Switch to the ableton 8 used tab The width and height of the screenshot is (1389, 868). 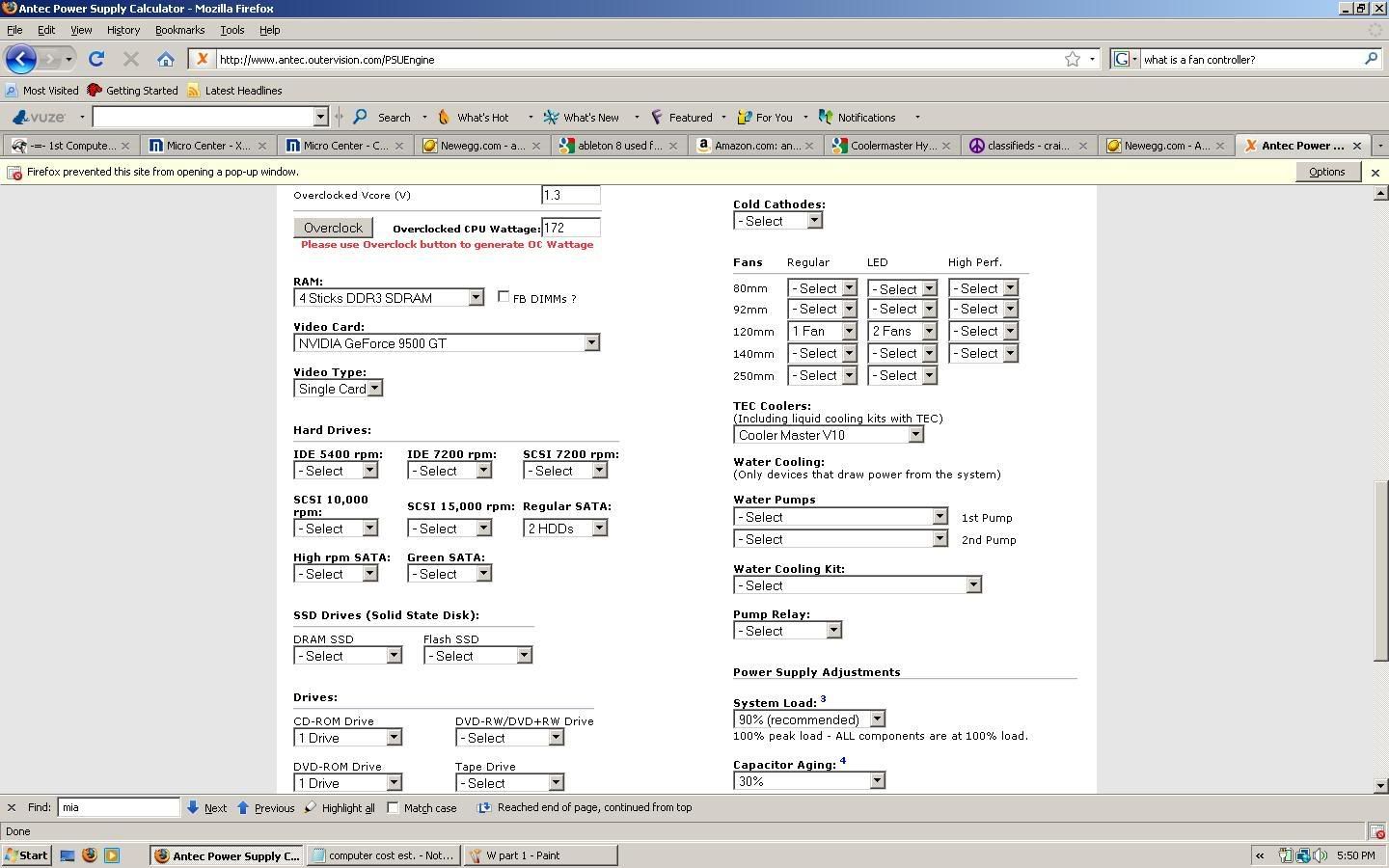(x=620, y=146)
